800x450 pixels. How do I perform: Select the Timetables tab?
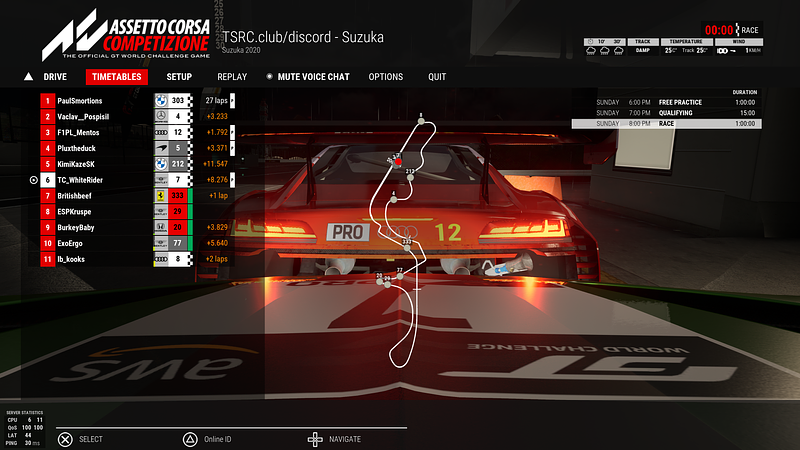coord(117,77)
